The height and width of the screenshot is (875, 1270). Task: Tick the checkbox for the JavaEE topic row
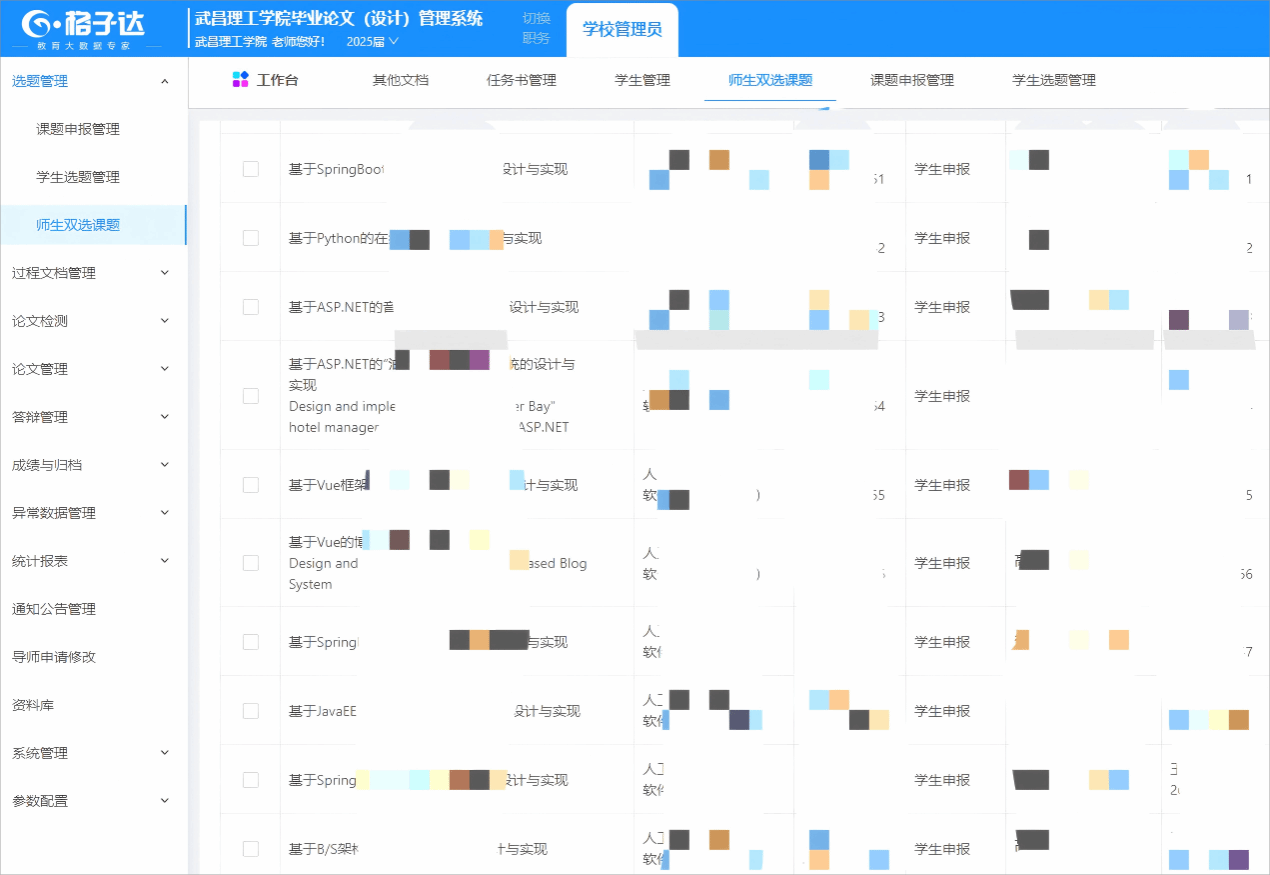(x=251, y=711)
